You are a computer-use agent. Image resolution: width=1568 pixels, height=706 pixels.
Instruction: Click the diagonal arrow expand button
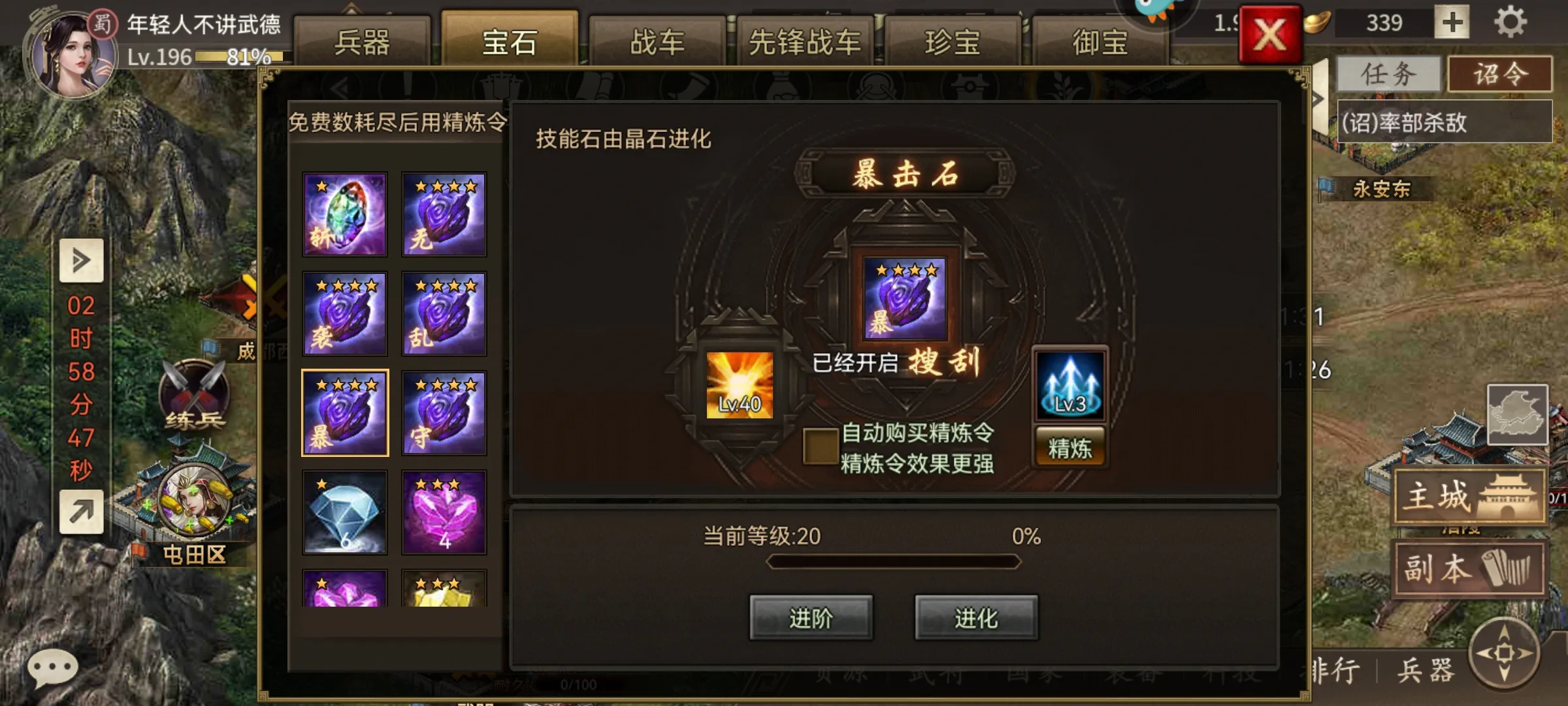(81, 511)
